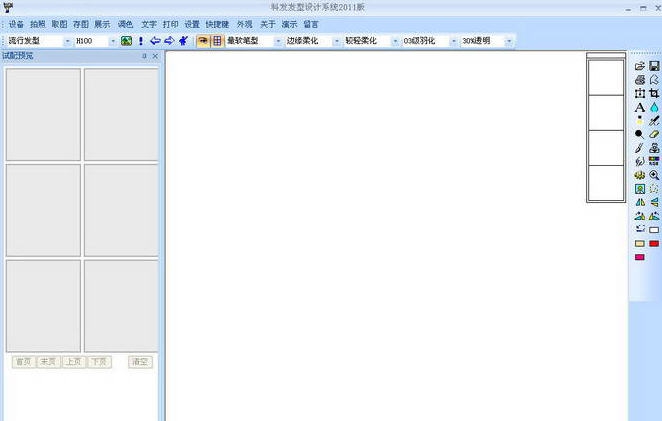The image size is (662, 421).
Task: Pin the 试配预览 panel
Action: pyautogui.click(x=144, y=56)
